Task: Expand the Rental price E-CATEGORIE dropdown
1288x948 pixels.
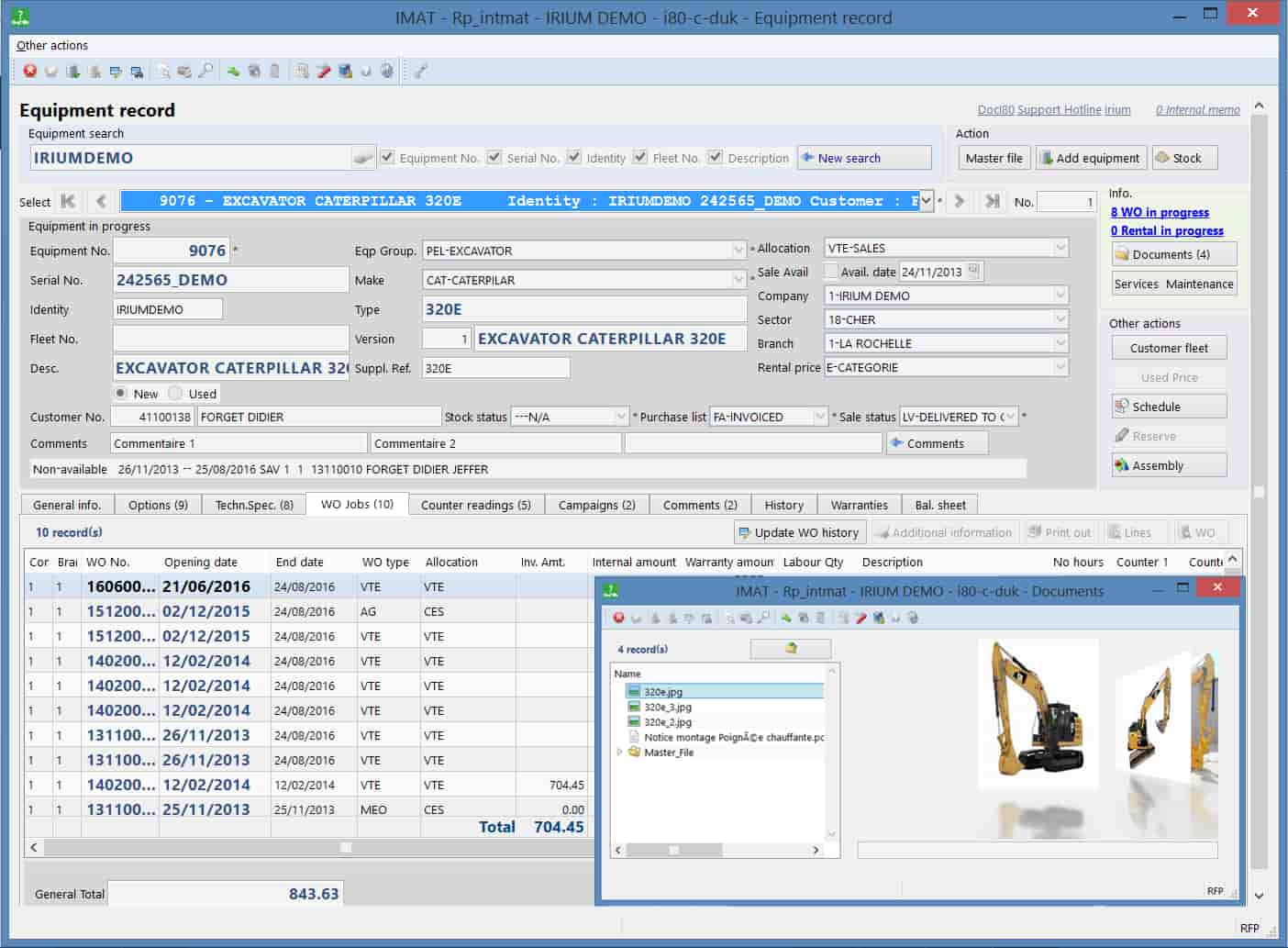Action: tap(1060, 366)
